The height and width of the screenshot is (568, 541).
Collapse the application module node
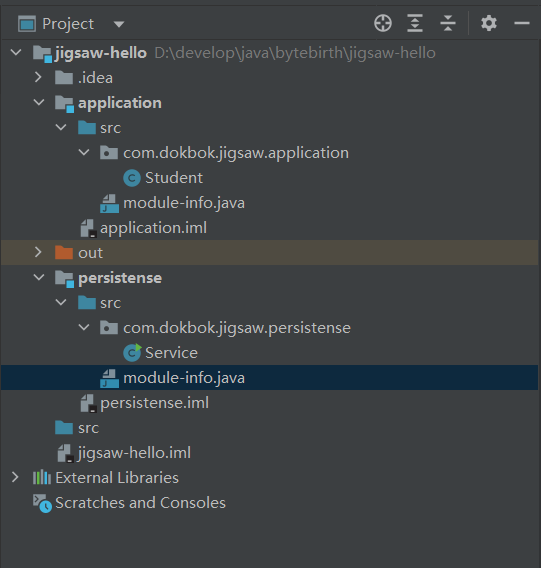pyautogui.click(x=39, y=103)
